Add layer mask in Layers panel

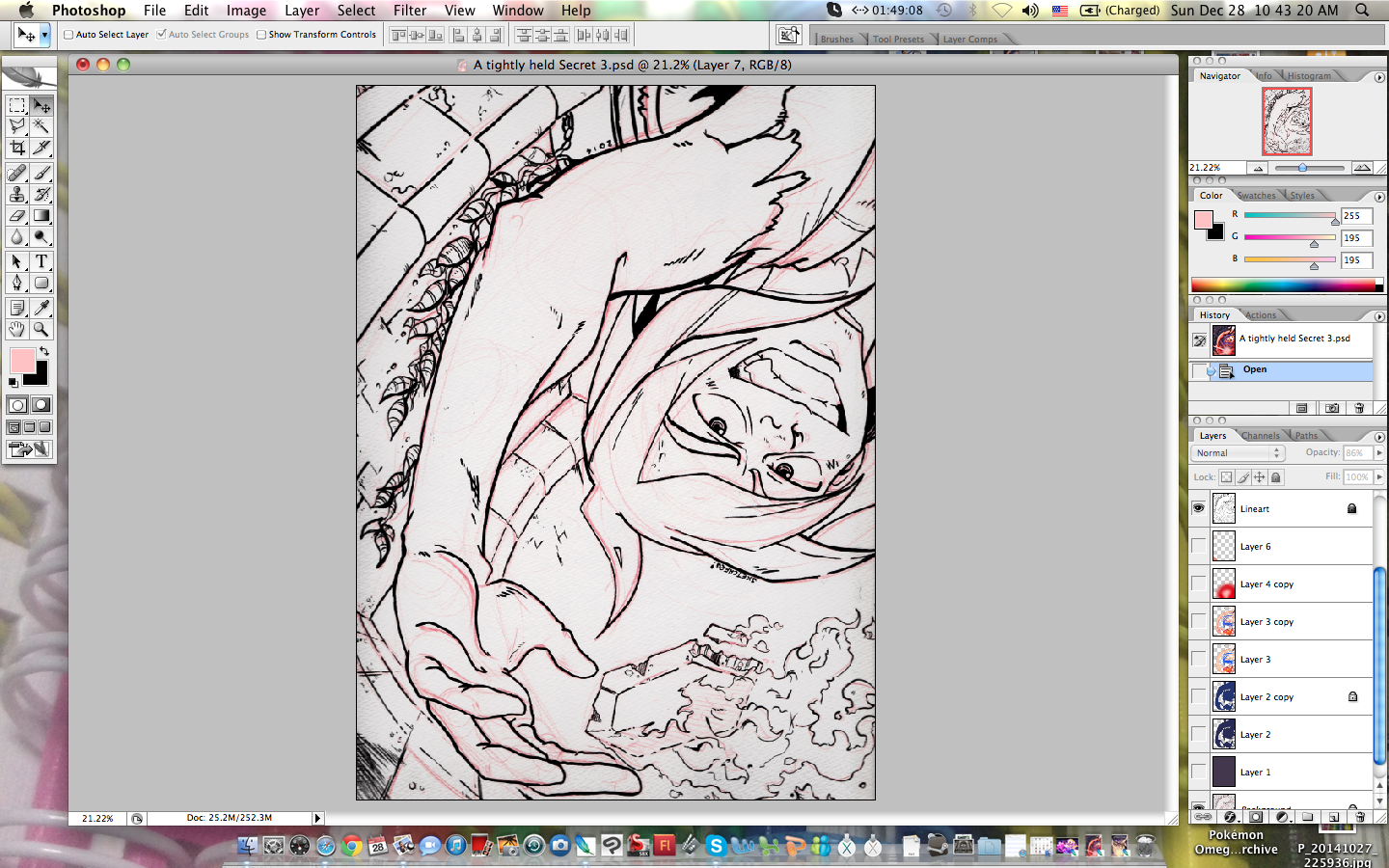coord(1255,817)
